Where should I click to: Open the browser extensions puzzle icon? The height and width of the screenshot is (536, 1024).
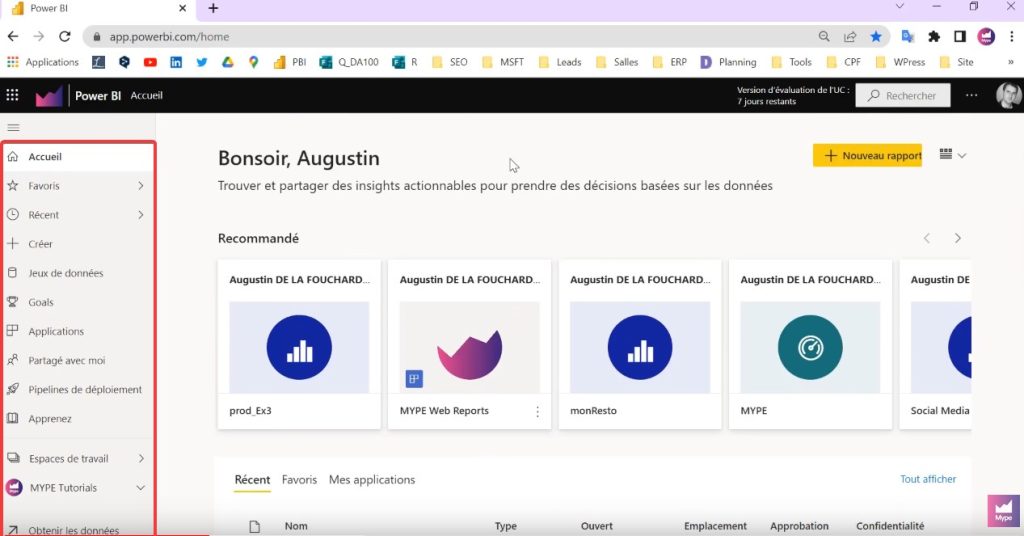[x=934, y=37]
